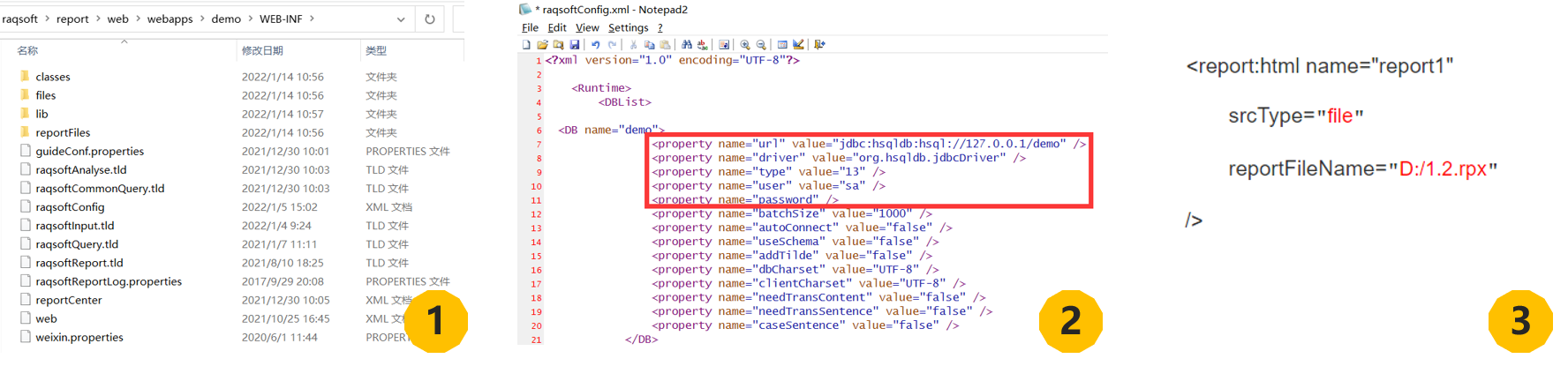1568x366 pixels.
Task: Expand the chevron after WEB-INF in path
Action: click(312, 19)
